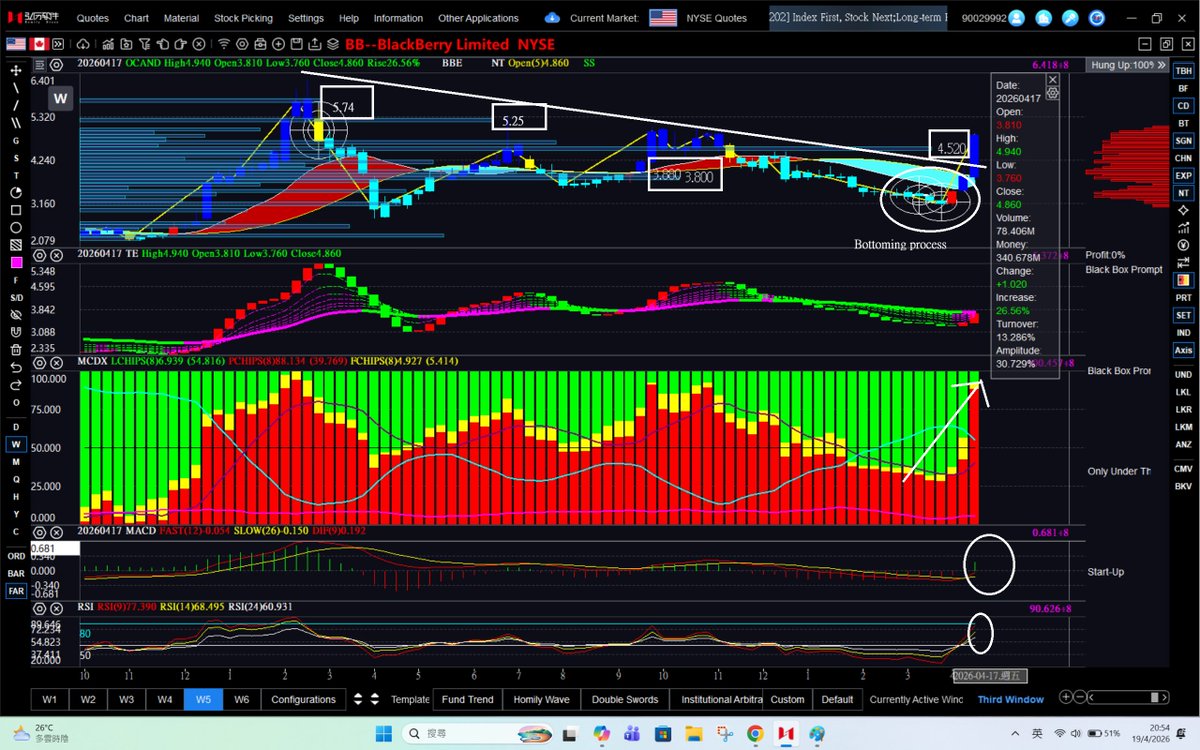Screen dimensions: 1200x750
Task: Click the briefcase toolbar icon
Action: (260, 44)
